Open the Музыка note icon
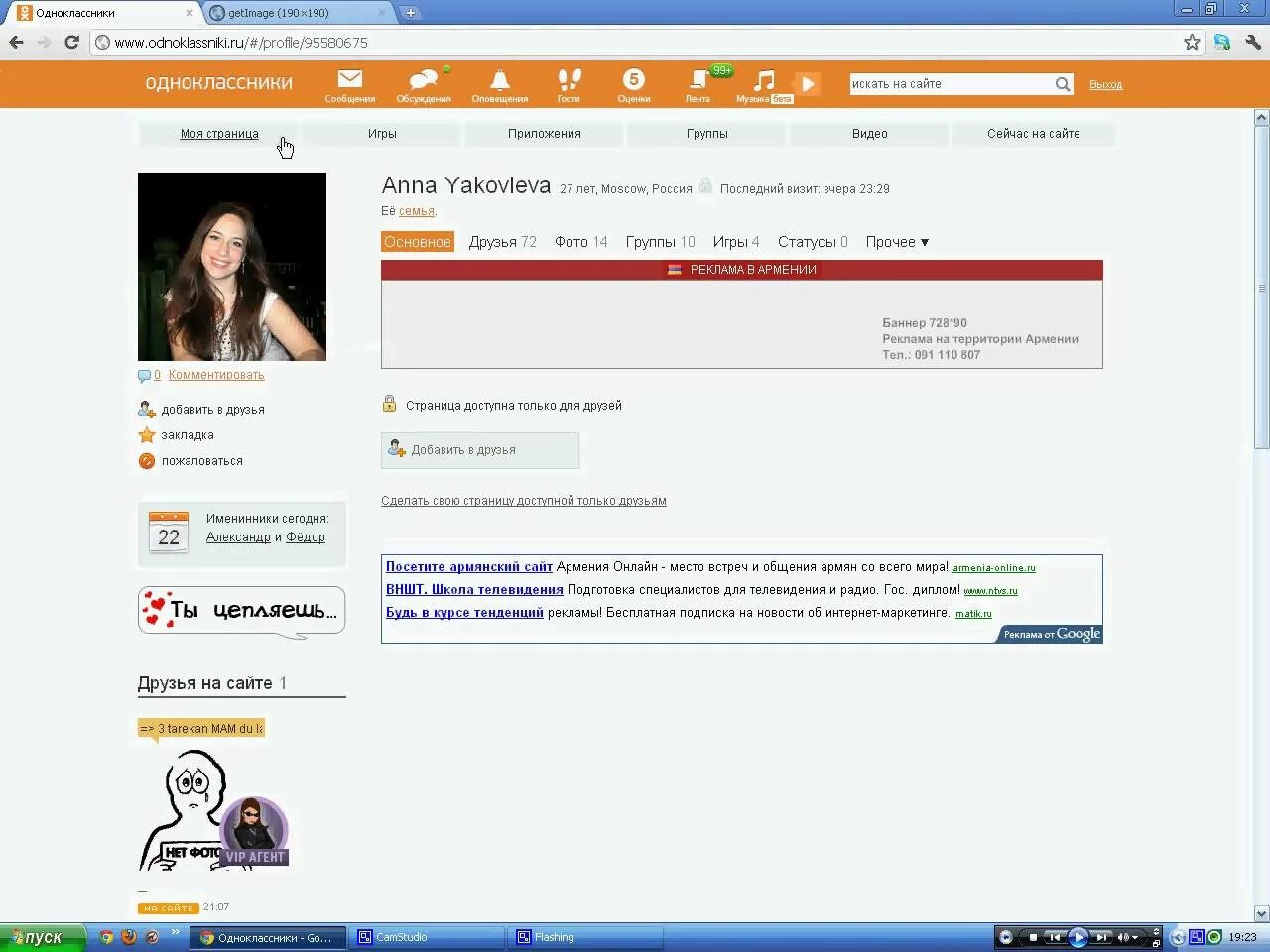The height and width of the screenshot is (952, 1270). pyautogui.click(x=764, y=79)
